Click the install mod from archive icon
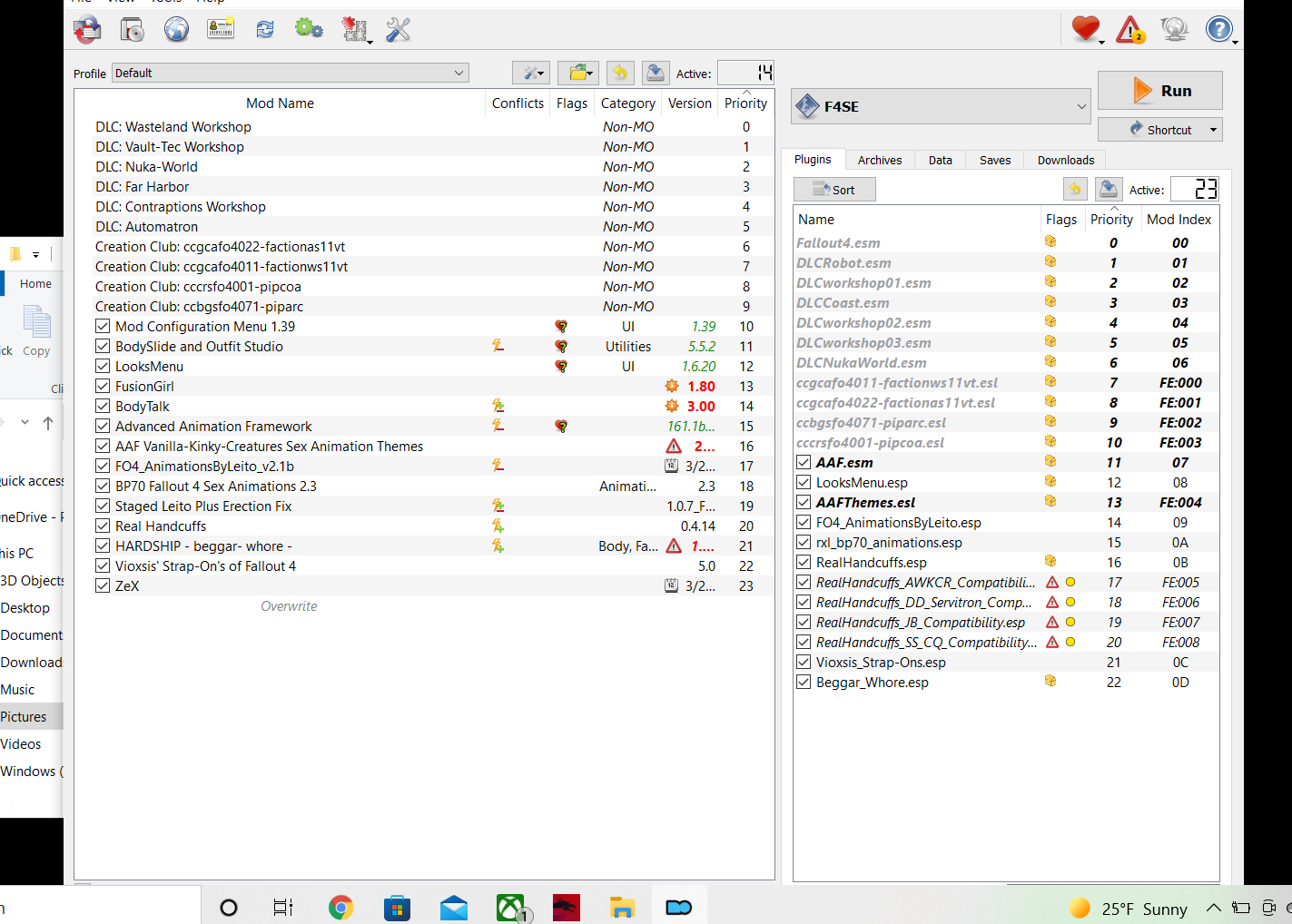The width and height of the screenshot is (1292, 924). pyautogui.click(x=132, y=30)
